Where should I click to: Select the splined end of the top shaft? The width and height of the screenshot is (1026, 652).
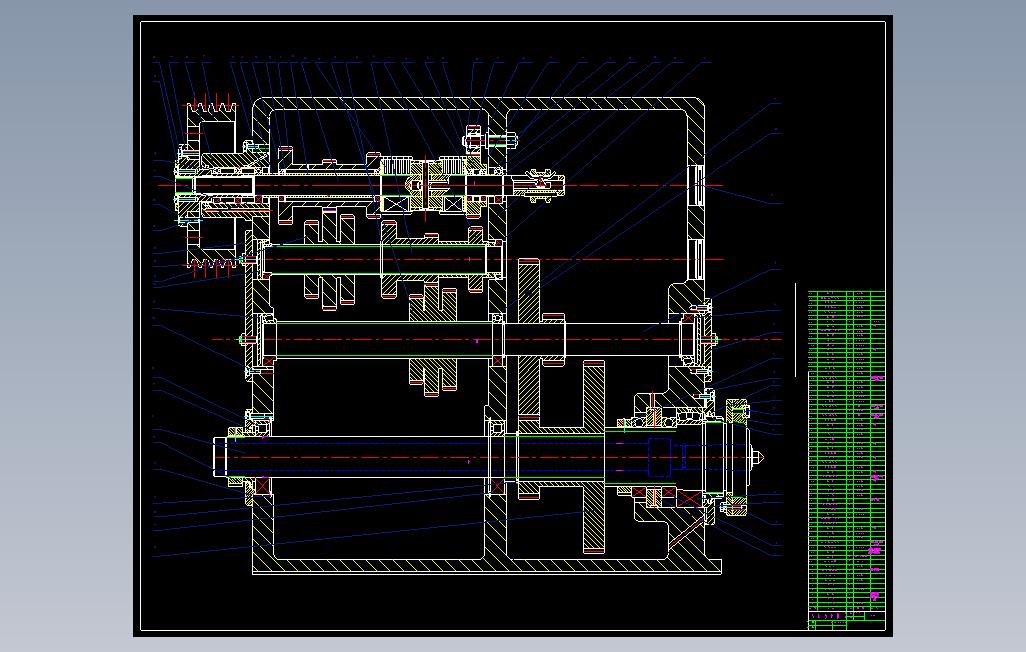(539, 185)
